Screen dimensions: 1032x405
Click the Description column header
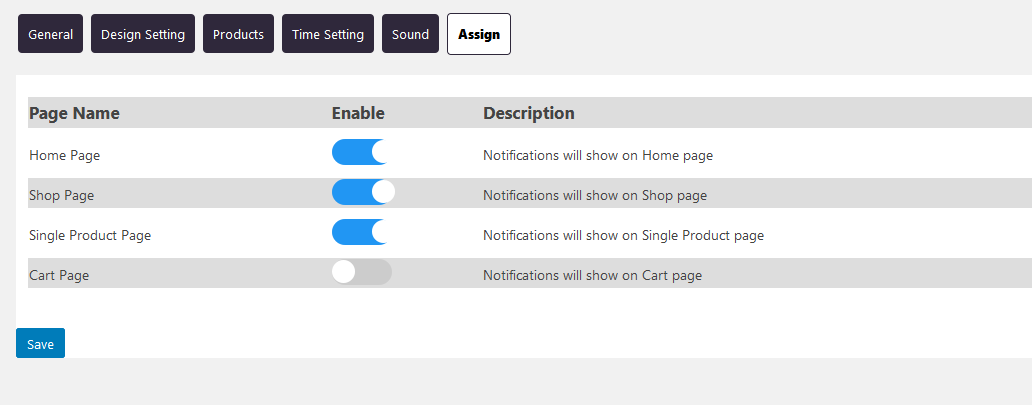(x=529, y=113)
